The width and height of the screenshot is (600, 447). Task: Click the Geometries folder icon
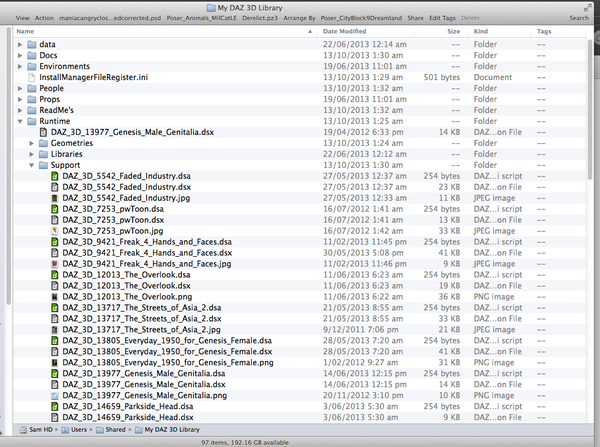[x=44, y=144]
